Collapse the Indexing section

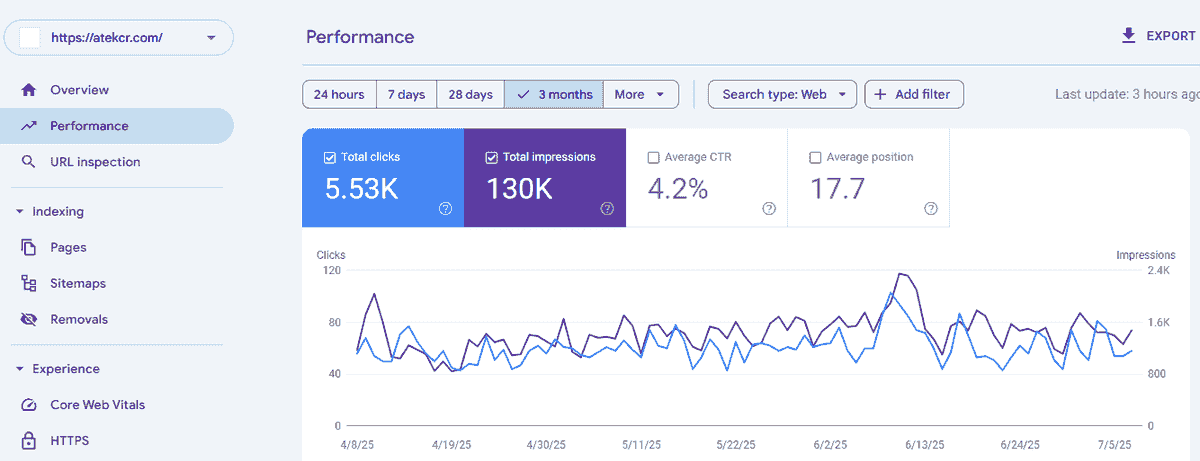click(19, 212)
